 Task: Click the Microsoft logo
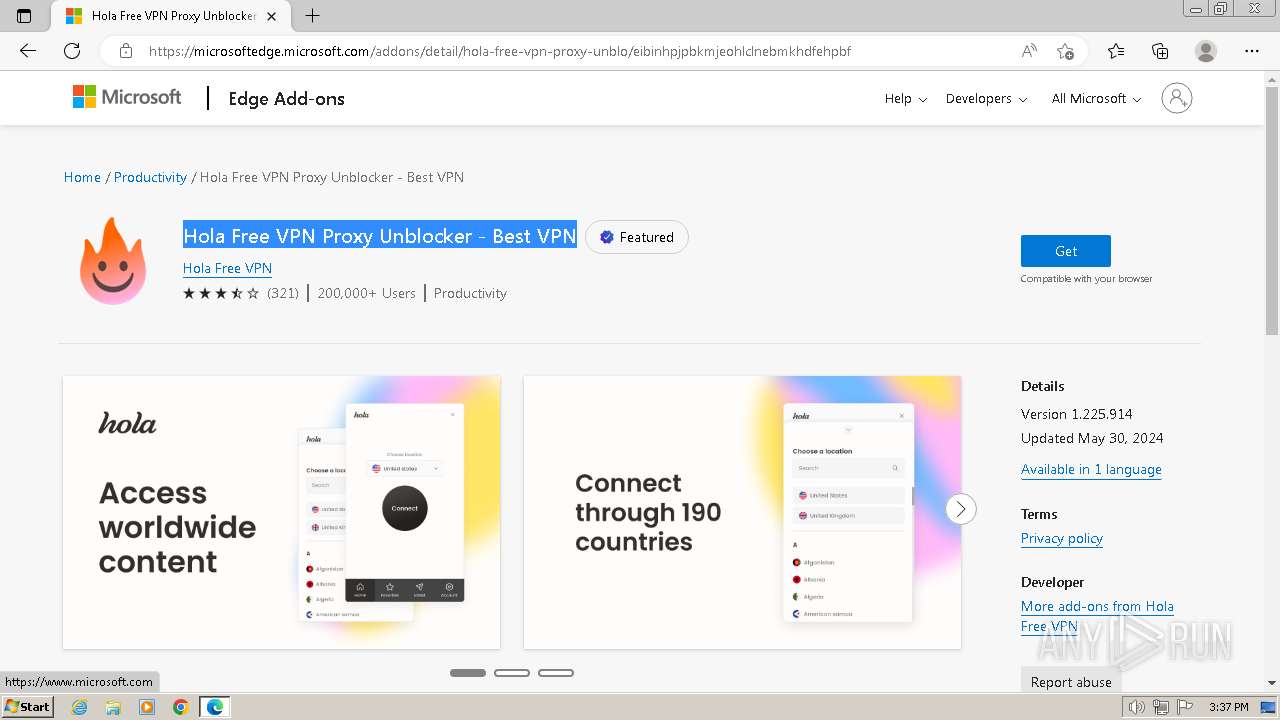[127, 97]
